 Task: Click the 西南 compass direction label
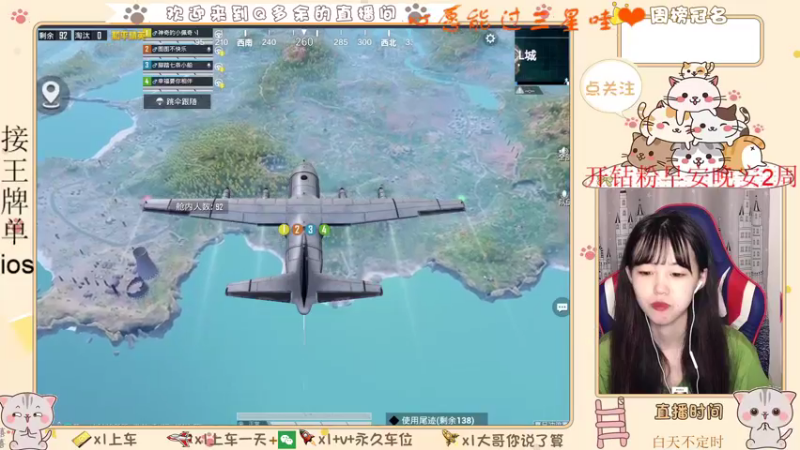point(245,42)
